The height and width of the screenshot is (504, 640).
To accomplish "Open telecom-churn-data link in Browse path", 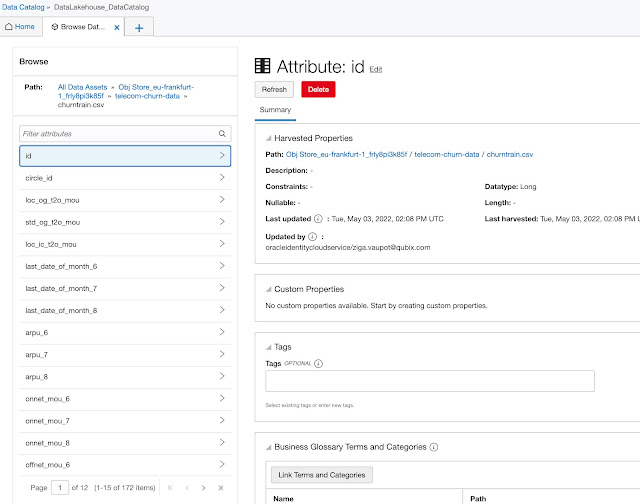I will (x=147, y=96).
